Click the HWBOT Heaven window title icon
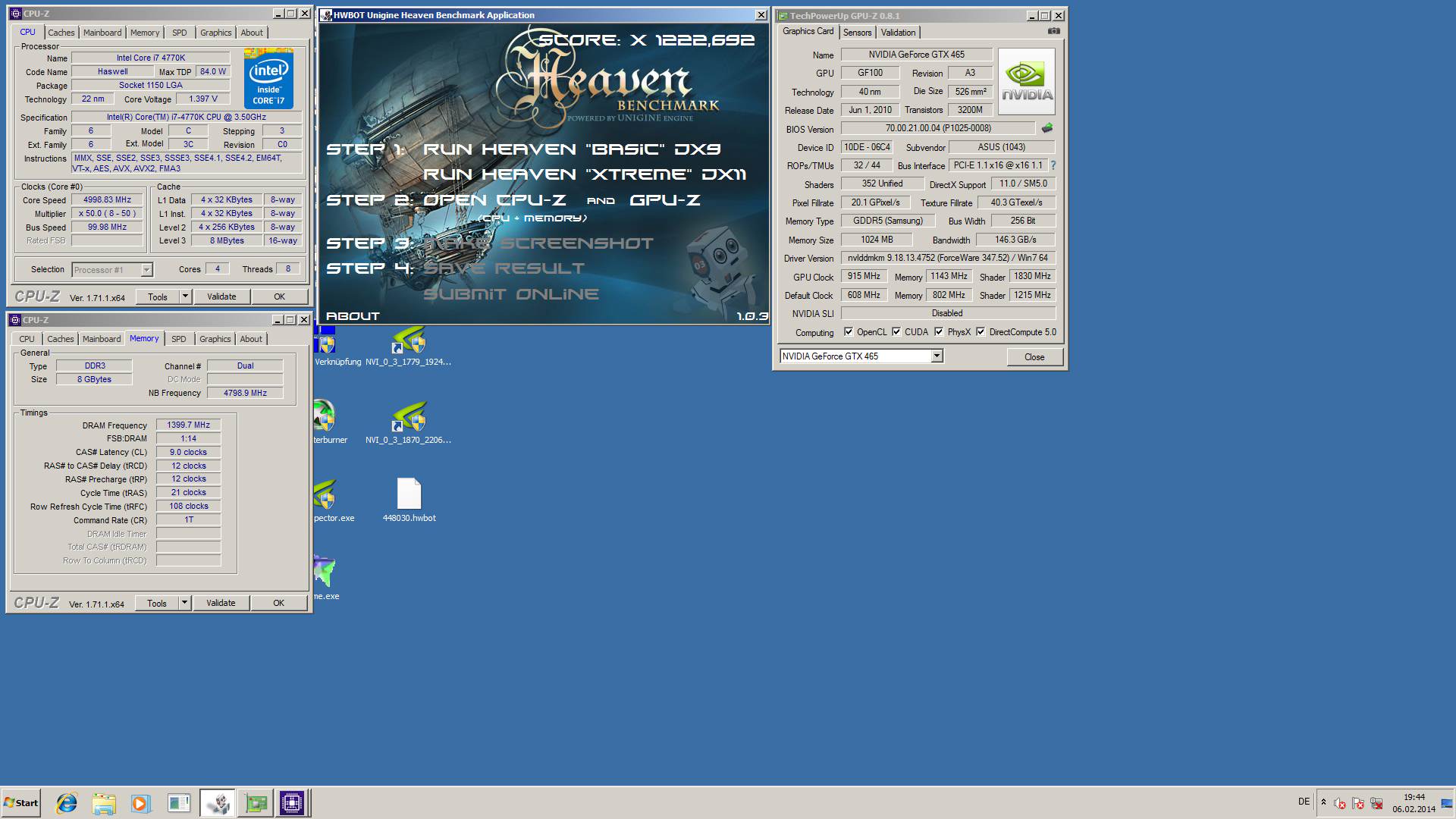Screen dimensions: 1456x819 tap(325, 15)
